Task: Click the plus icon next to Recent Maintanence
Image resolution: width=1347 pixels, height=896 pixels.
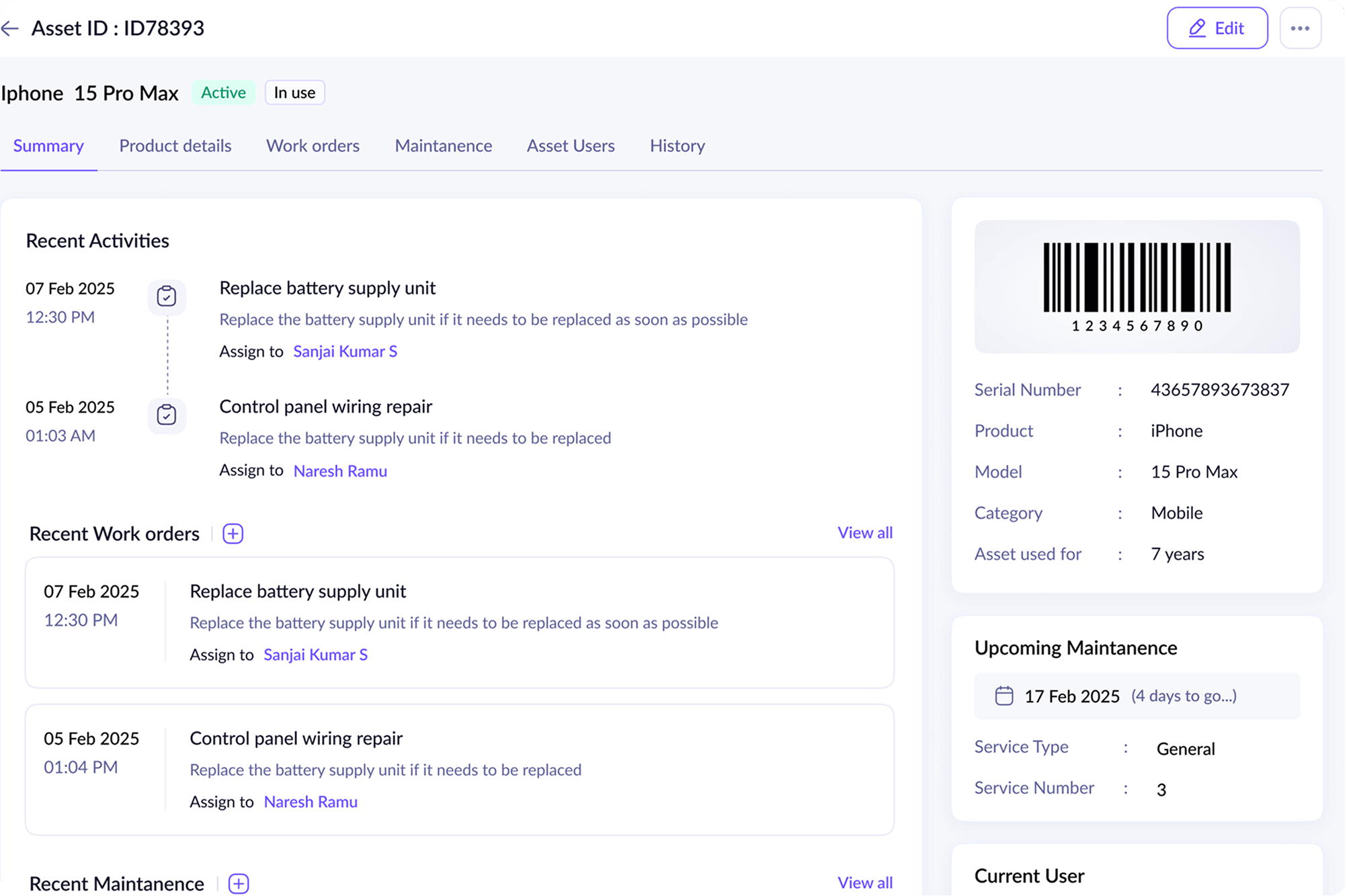Action: pos(239,883)
